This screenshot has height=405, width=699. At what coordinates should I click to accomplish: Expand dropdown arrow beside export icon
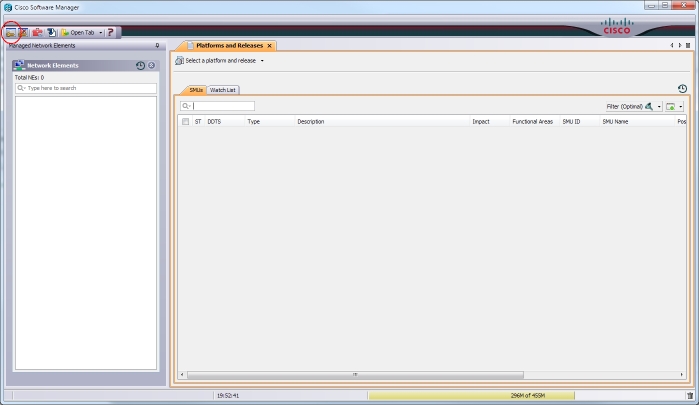coord(681,107)
